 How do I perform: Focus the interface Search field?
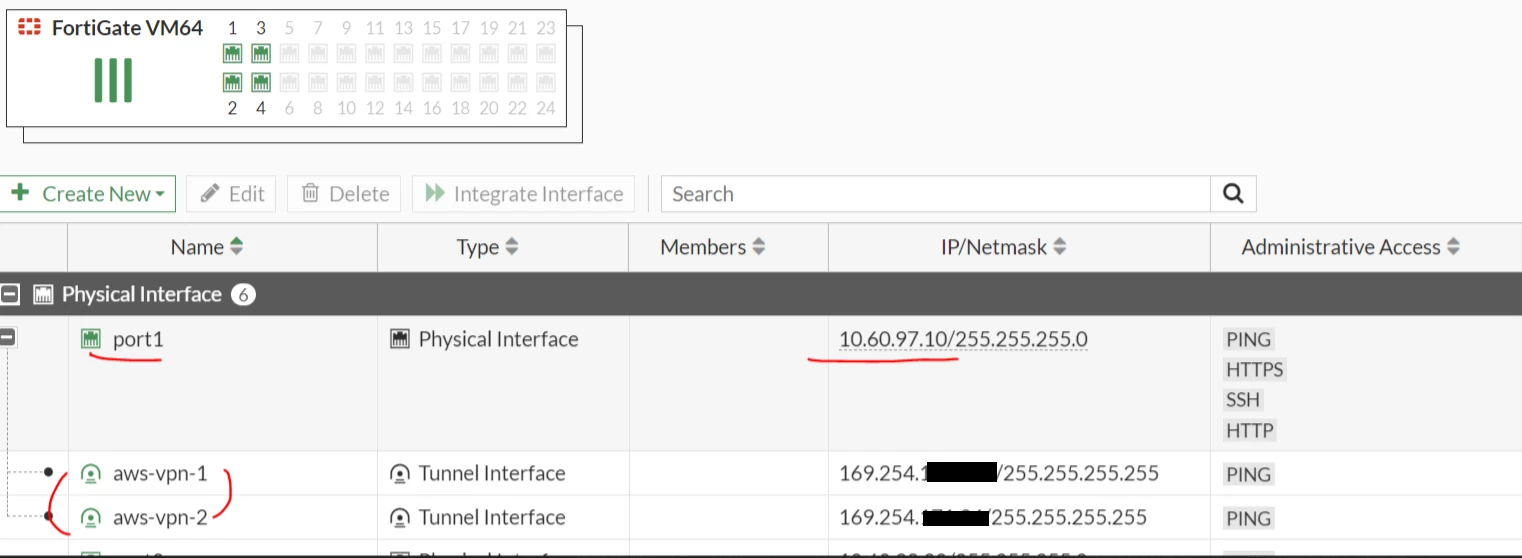pos(936,194)
